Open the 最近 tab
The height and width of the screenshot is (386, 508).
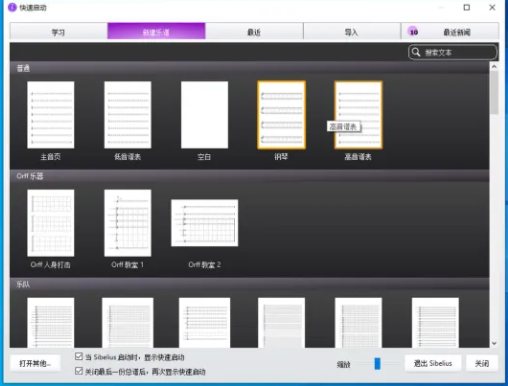pos(254,32)
